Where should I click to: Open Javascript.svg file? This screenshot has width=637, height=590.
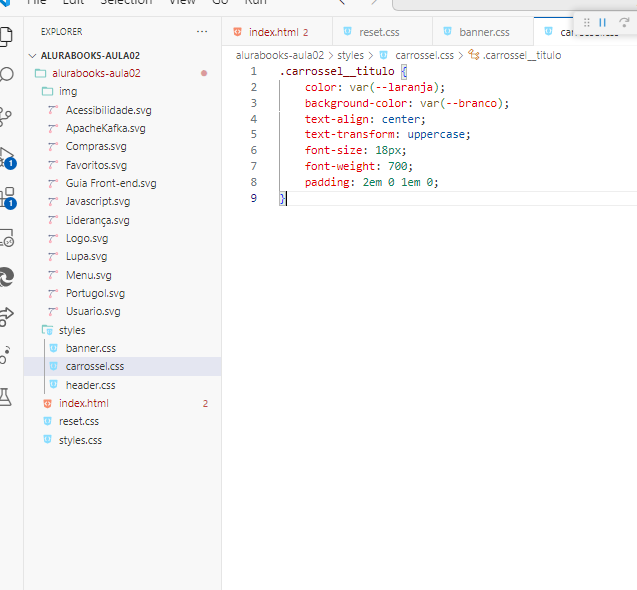[122, 202]
